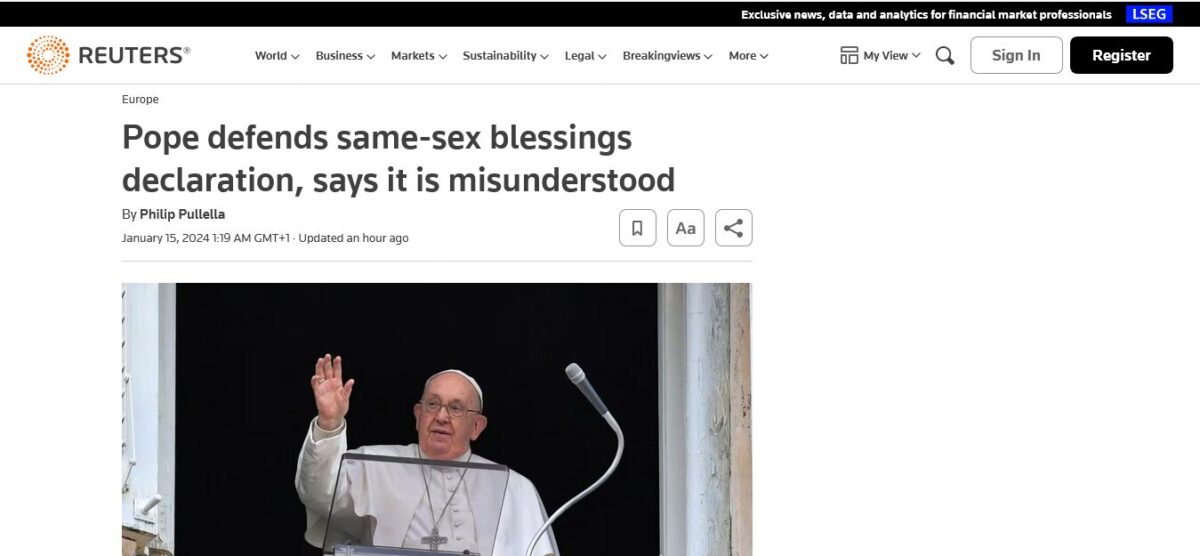Image resolution: width=1200 pixels, height=556 pixels.
Task: Click the Reuters logo icon
Action: click(x=48, y=55)
